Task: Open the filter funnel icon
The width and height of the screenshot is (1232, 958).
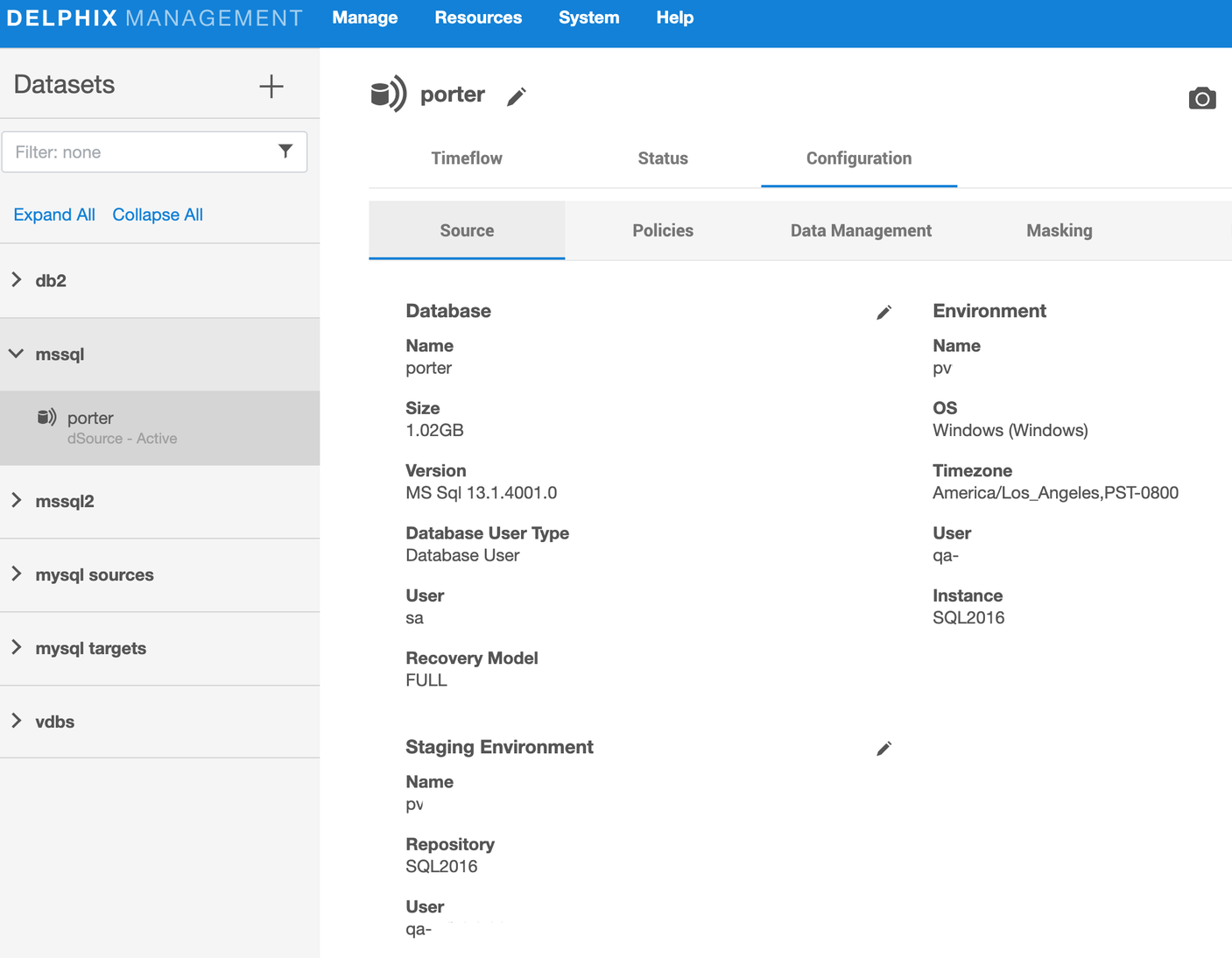Action: 285,151
